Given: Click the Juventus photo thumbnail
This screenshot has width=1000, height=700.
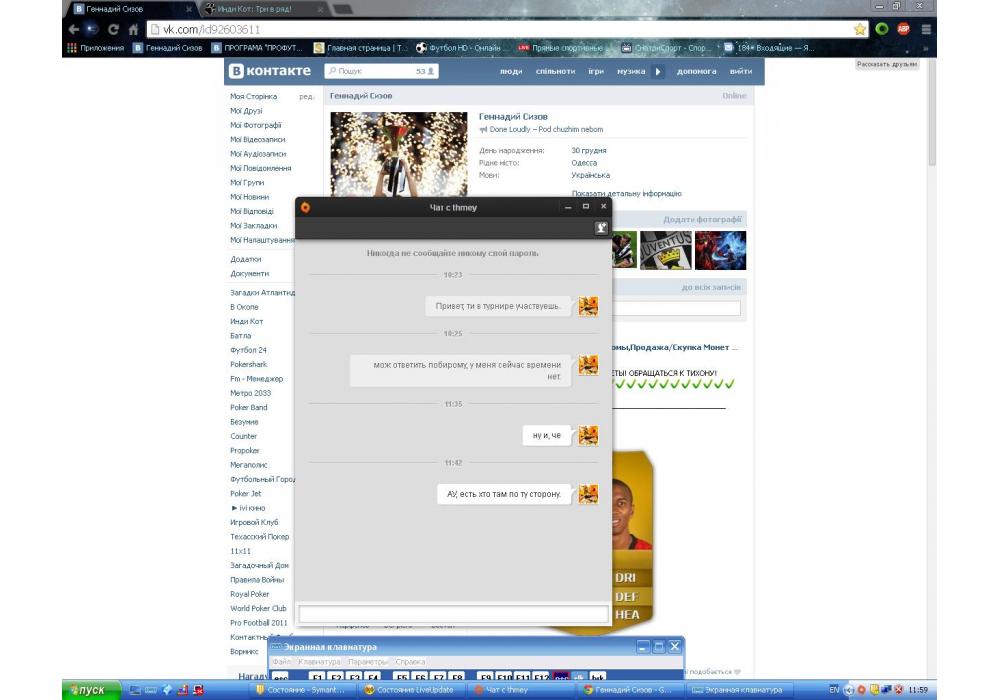Looking at the screenshot, I should click(666, 250).
